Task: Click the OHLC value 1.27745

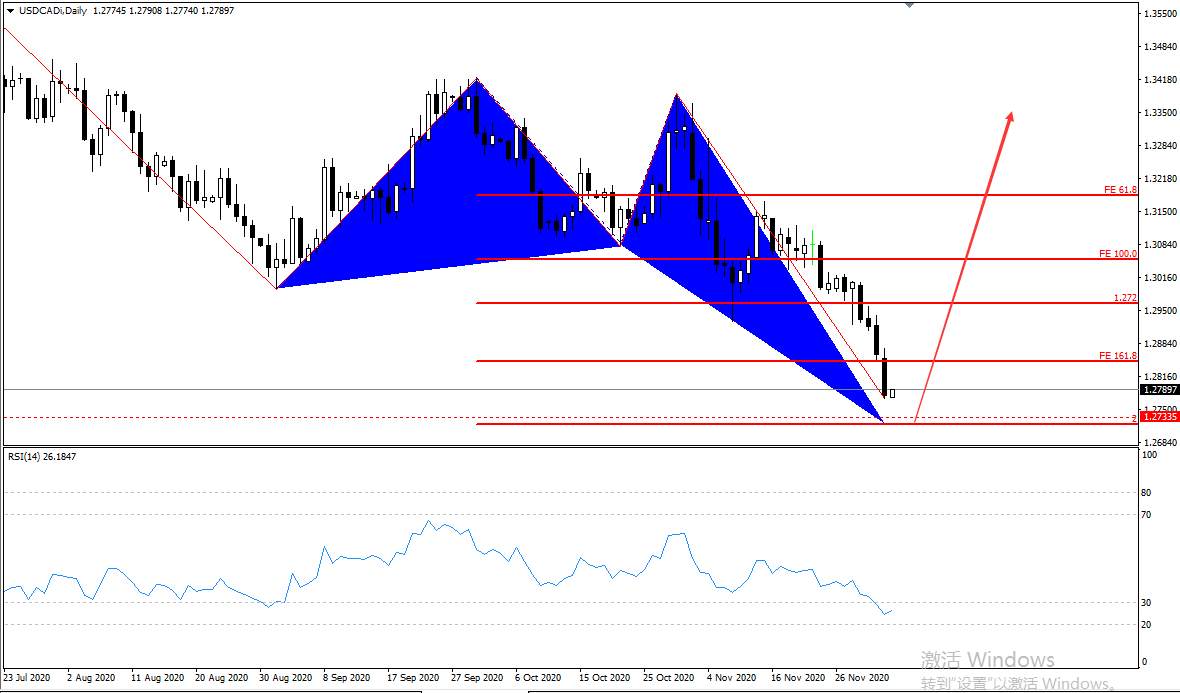Action: [108, 11]
